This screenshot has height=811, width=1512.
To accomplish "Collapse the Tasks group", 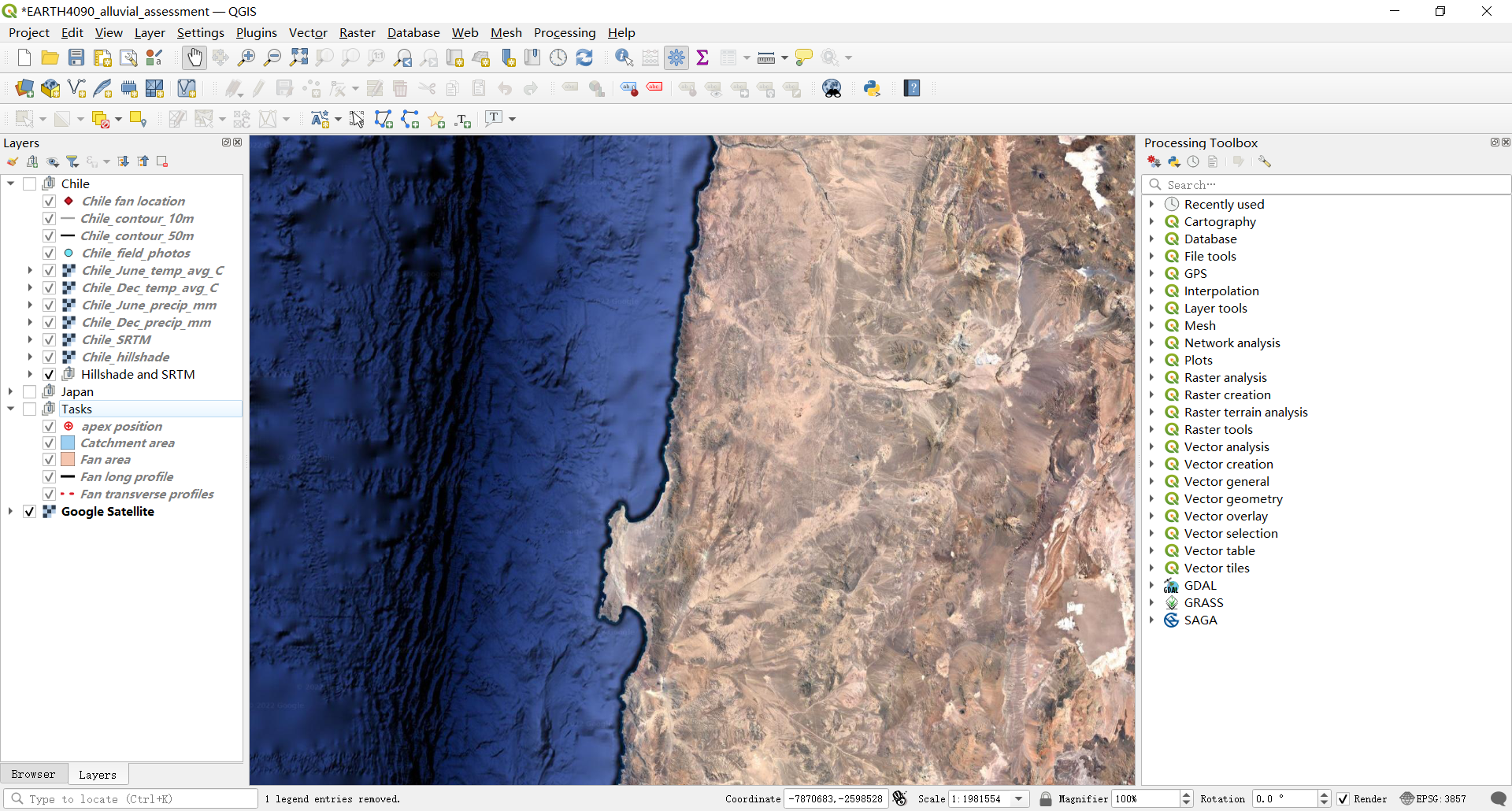I will [11, 409].
